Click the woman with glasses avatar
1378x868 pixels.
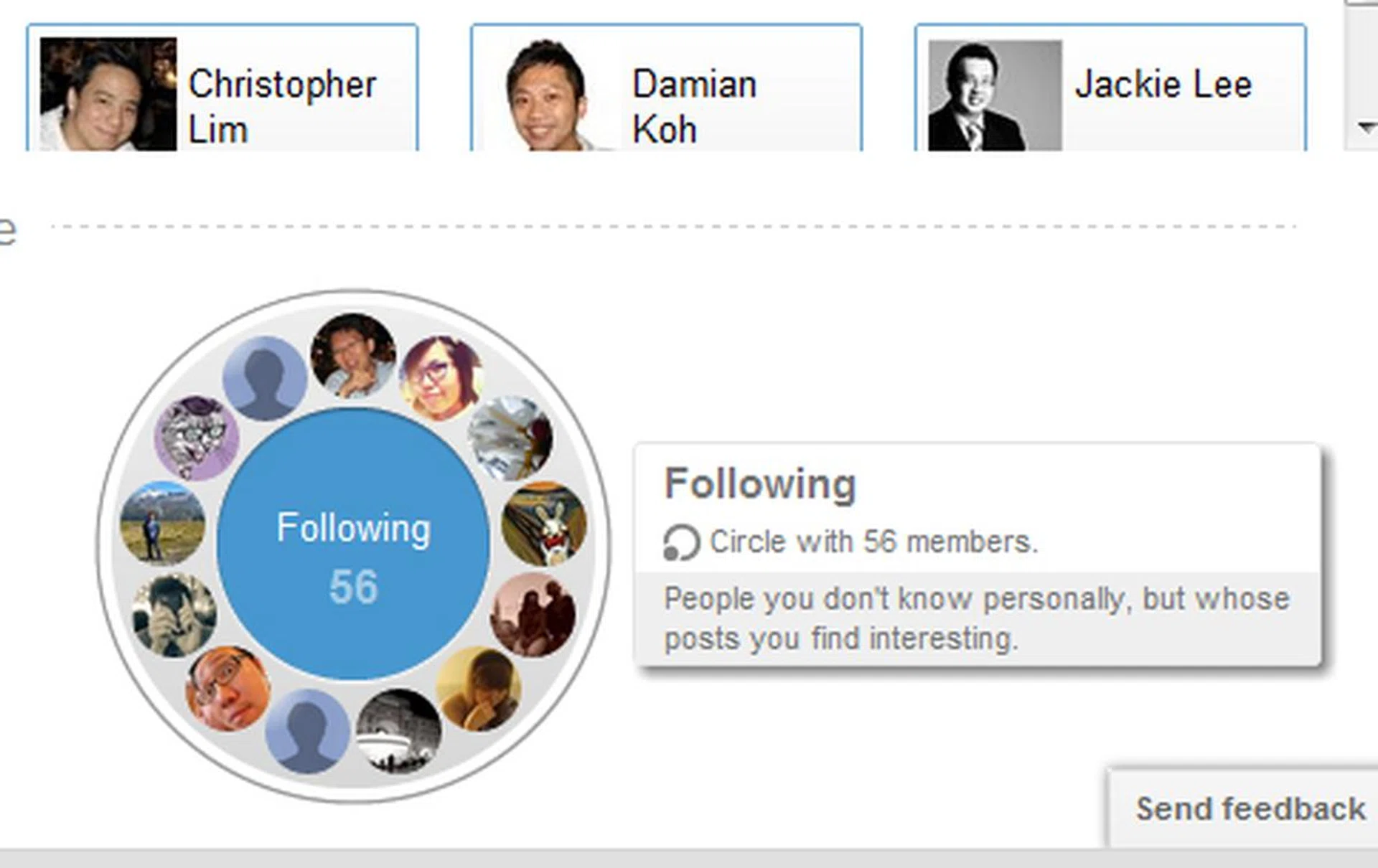point(441,377)
